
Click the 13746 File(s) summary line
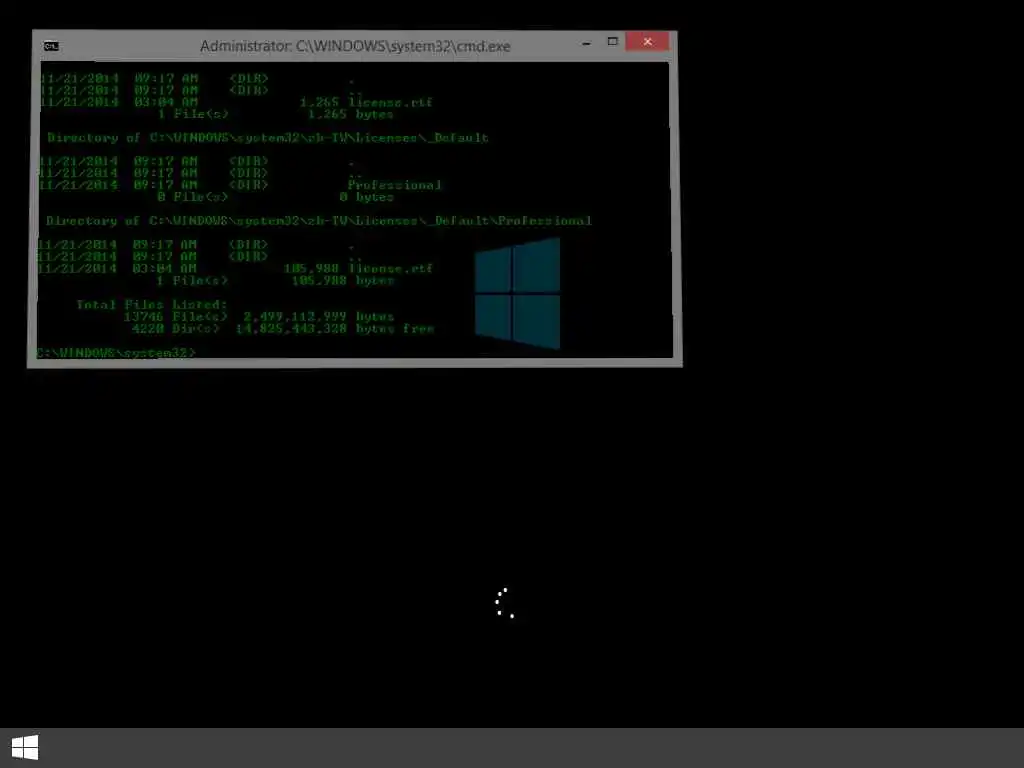pos(259,317)
